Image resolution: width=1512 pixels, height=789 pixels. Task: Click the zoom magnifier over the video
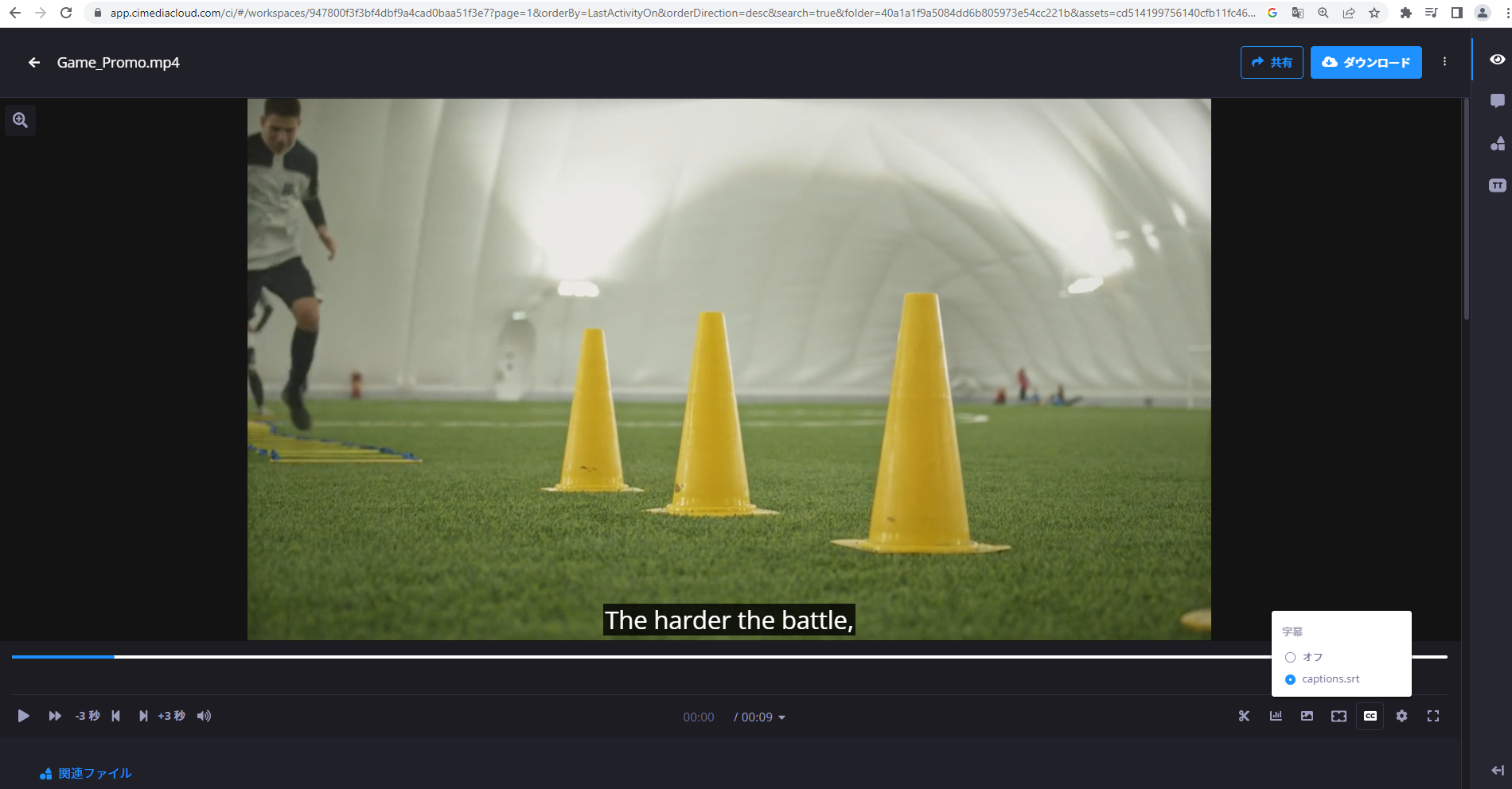click(x=21, y=120)
